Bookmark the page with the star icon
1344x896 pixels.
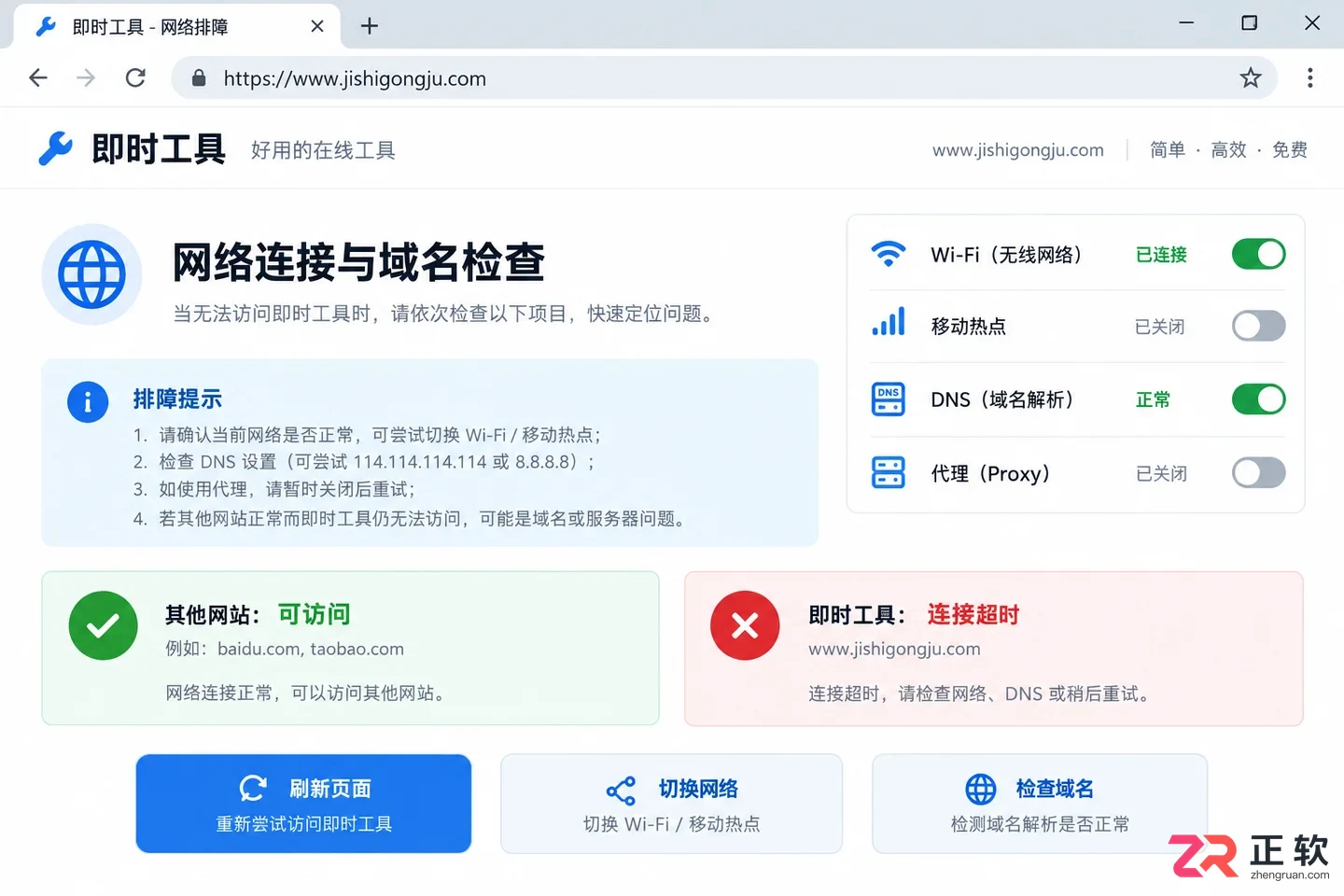click(1251, 77)
